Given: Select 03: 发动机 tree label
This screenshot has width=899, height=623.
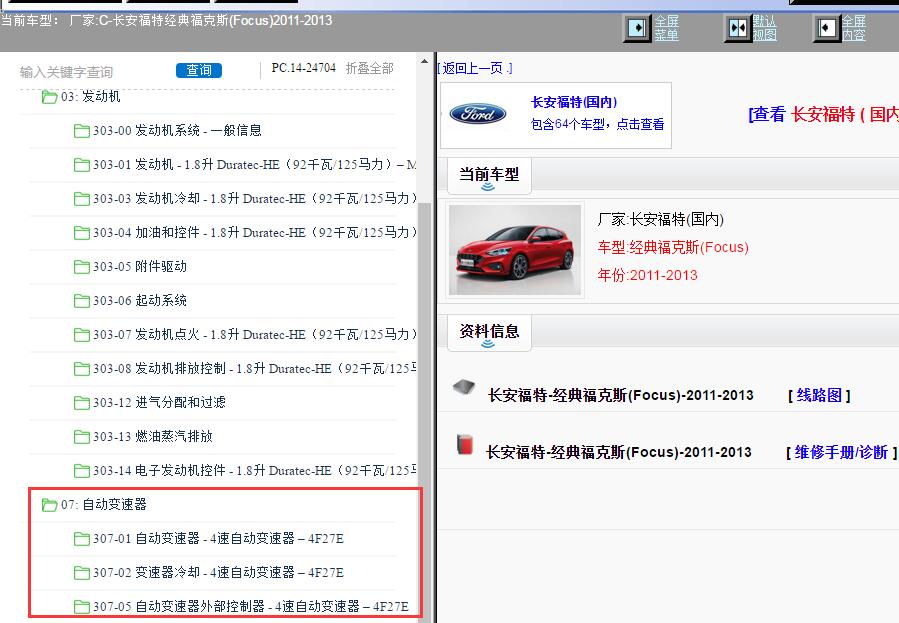Looking at the screenshot, I should coord(91,96).
